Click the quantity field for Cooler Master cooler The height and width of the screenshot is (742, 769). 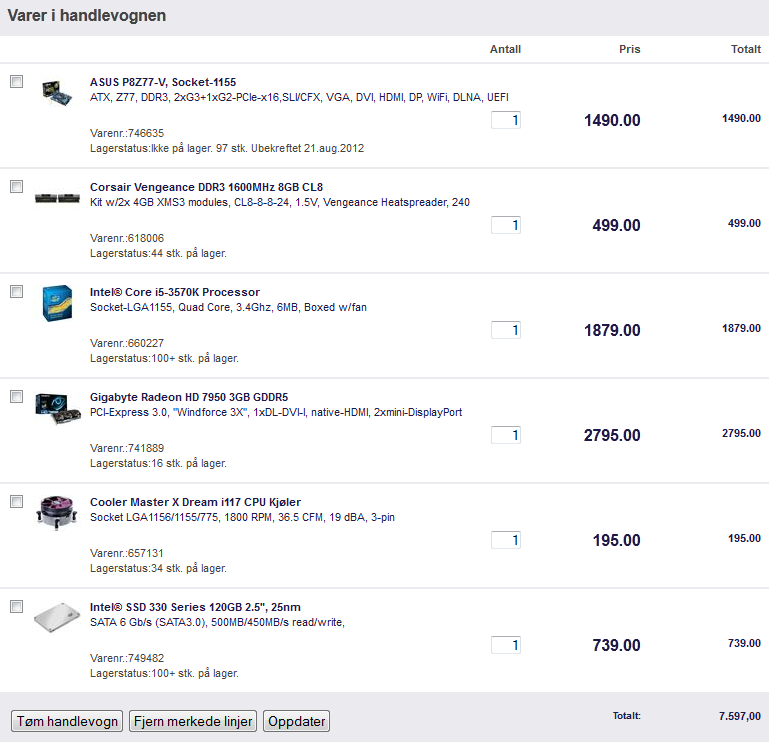(506, 540)
